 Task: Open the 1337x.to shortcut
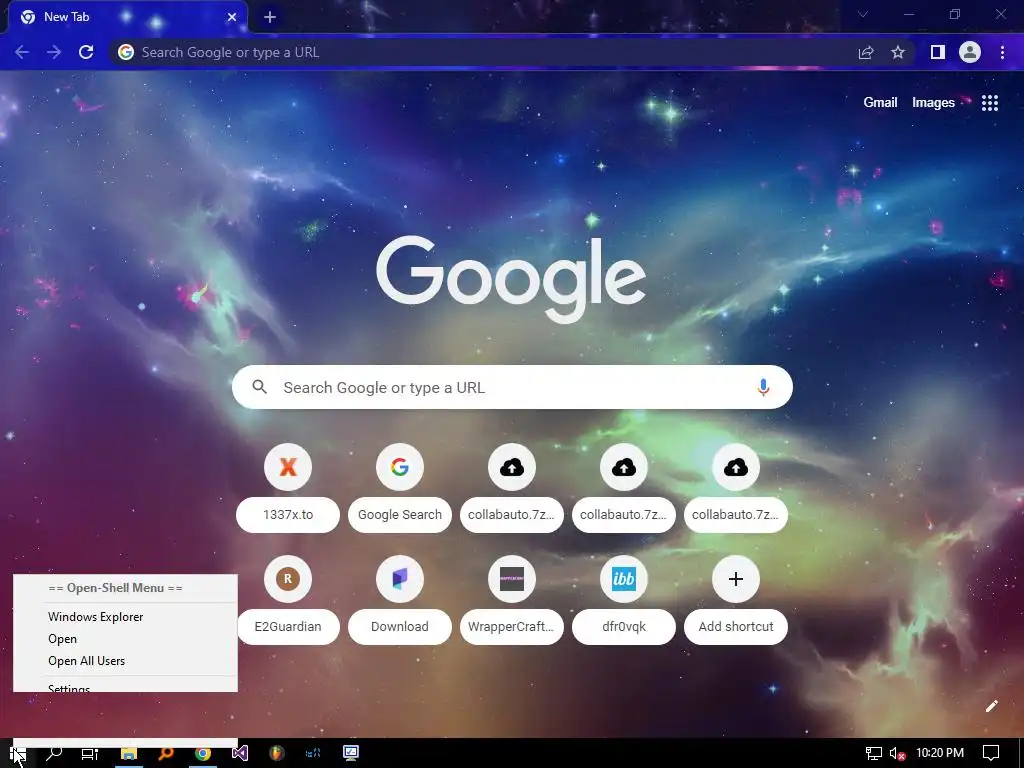click(x=288, y=488)
